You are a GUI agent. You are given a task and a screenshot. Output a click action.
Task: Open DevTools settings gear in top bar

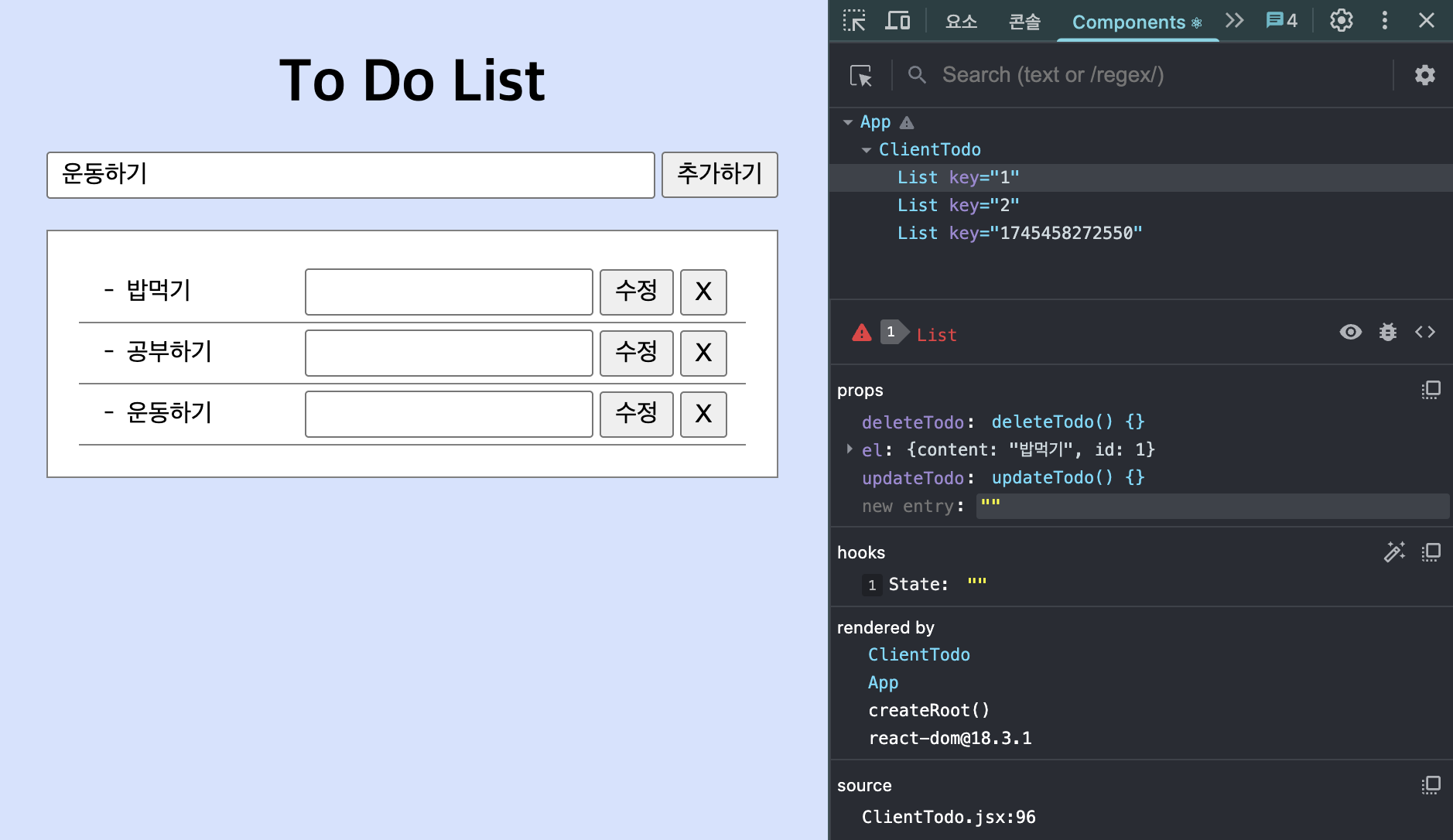(x=1342, y=20)
